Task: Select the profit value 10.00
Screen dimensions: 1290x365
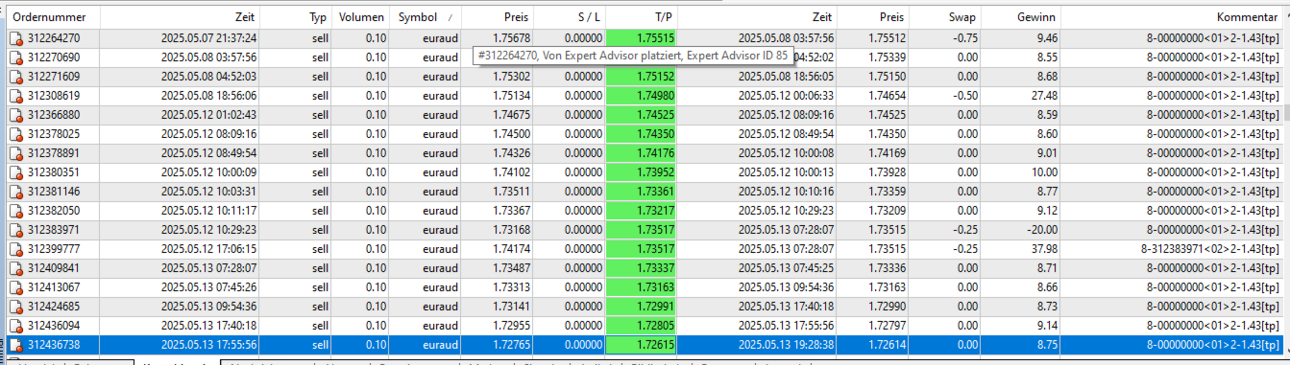Action: 1043,173
